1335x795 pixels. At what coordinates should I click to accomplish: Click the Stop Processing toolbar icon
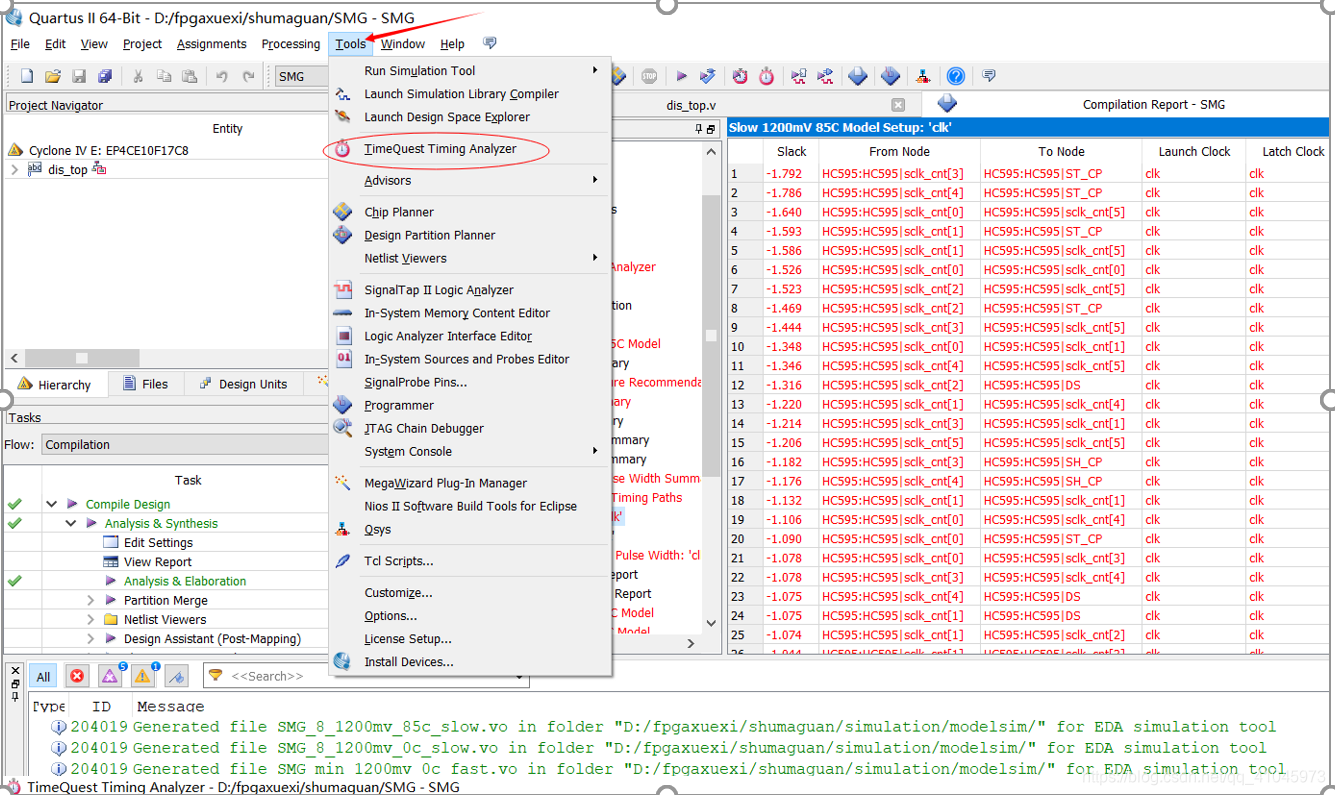pyautogui.click(x=649, y=76)
